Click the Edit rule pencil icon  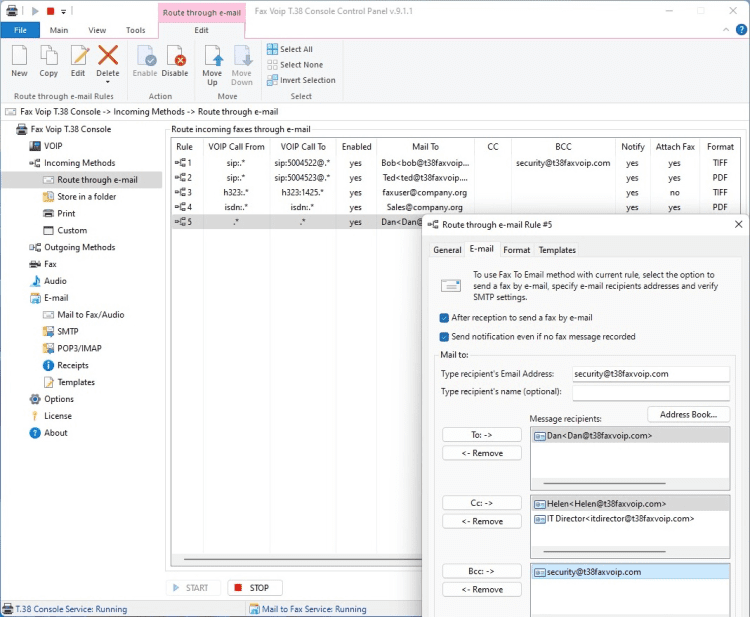click(78, 56)
